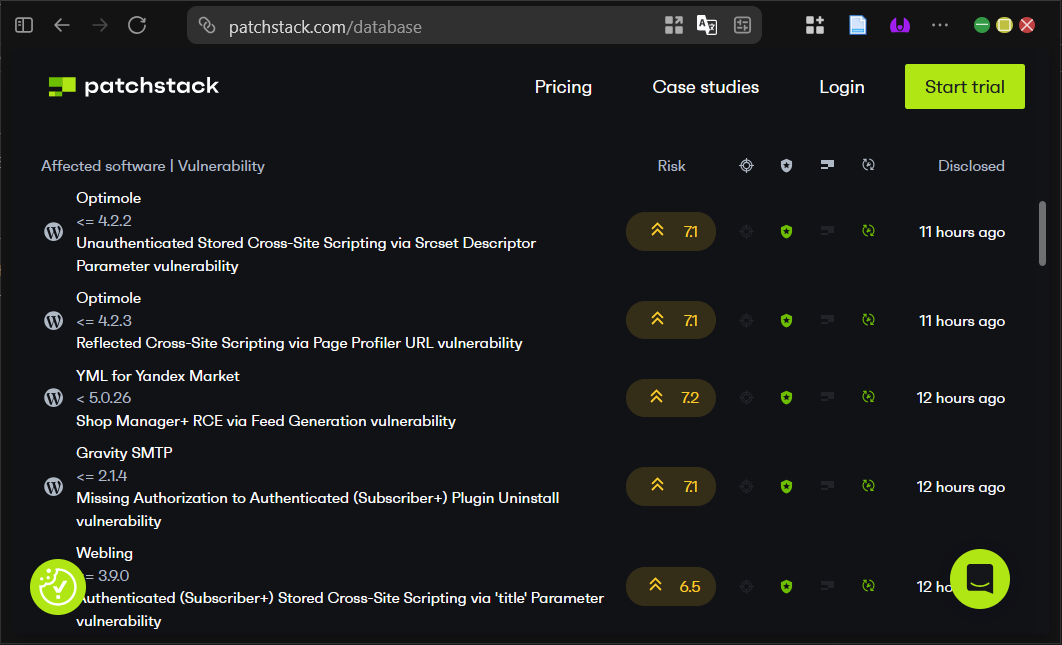The height and width of the screenshot is (645, 1062).
Task: Open the extensions add-grid icon
Action: (x=815, y=25)
